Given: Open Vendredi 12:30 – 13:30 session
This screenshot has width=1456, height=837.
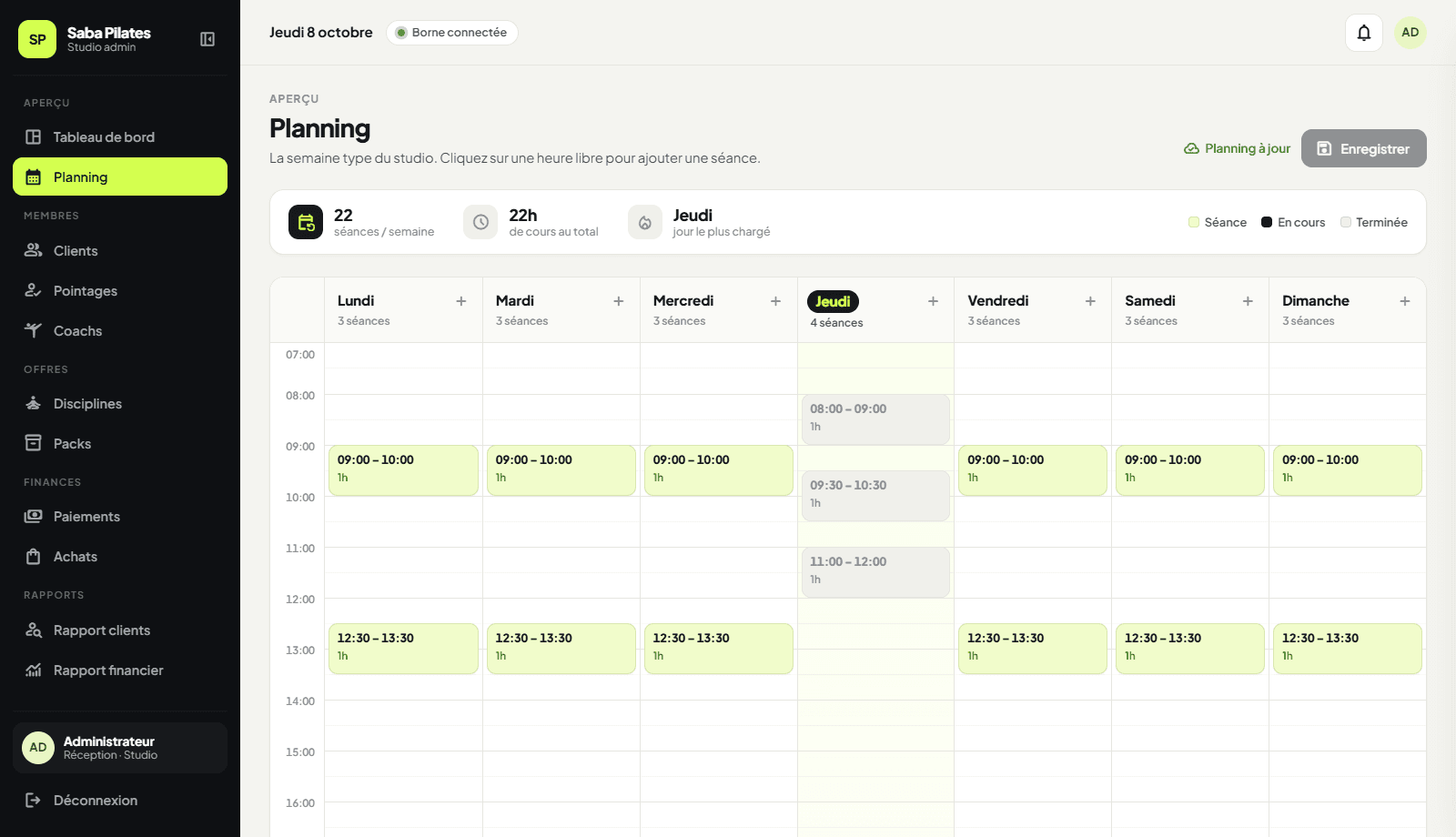Looking at the screenshot, I should click(1033, 649).
